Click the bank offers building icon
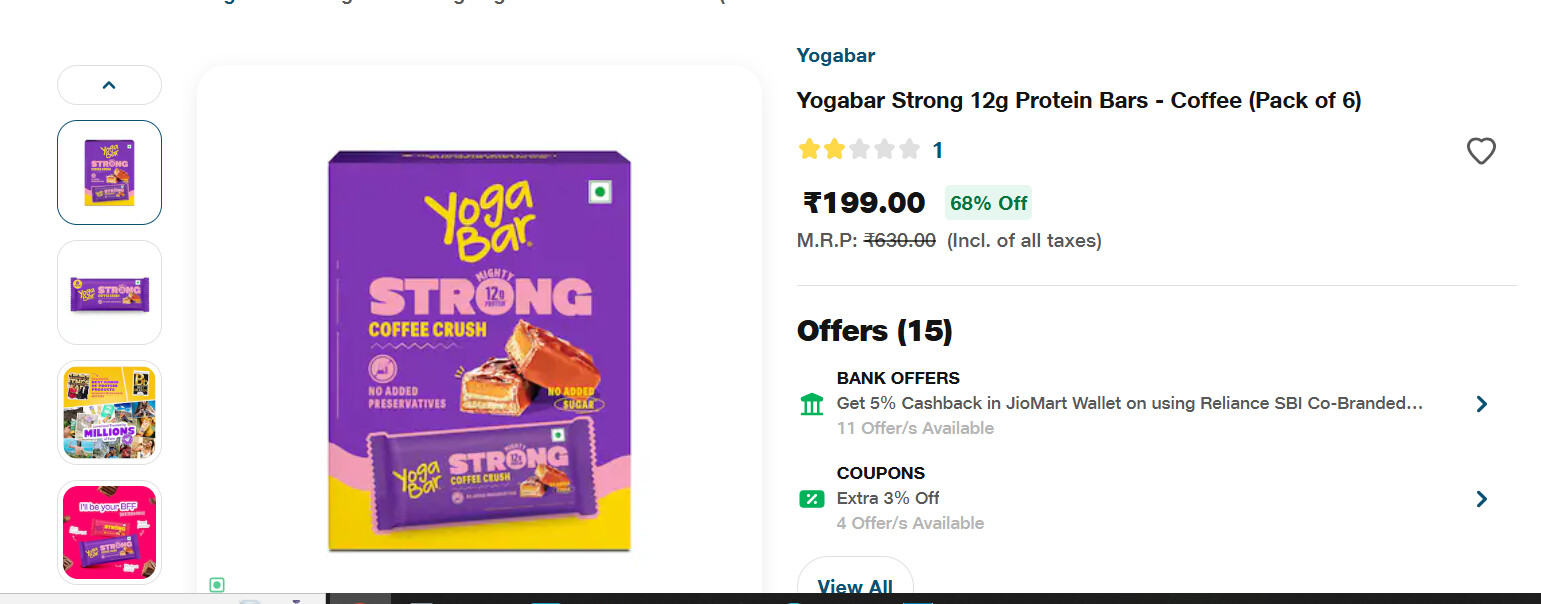Screen dimensions: 1541x604 click(812, 404)
